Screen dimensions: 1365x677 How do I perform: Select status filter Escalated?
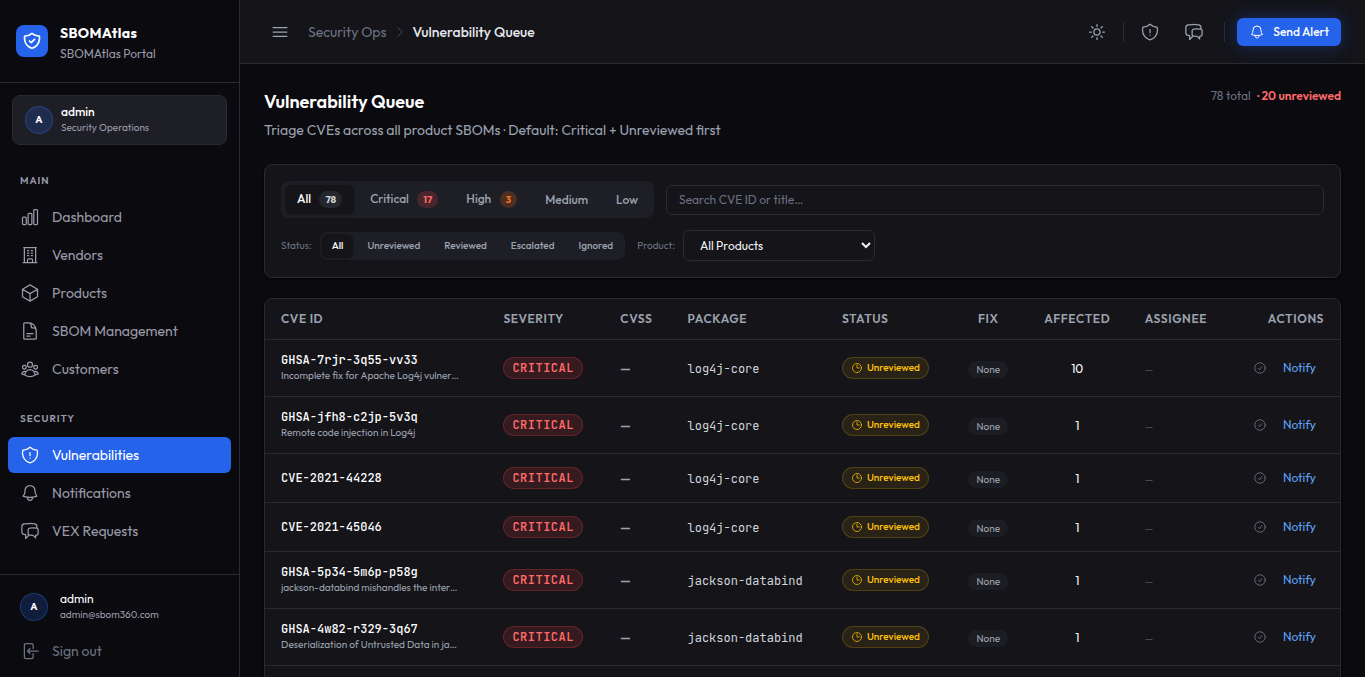[532, 246]
